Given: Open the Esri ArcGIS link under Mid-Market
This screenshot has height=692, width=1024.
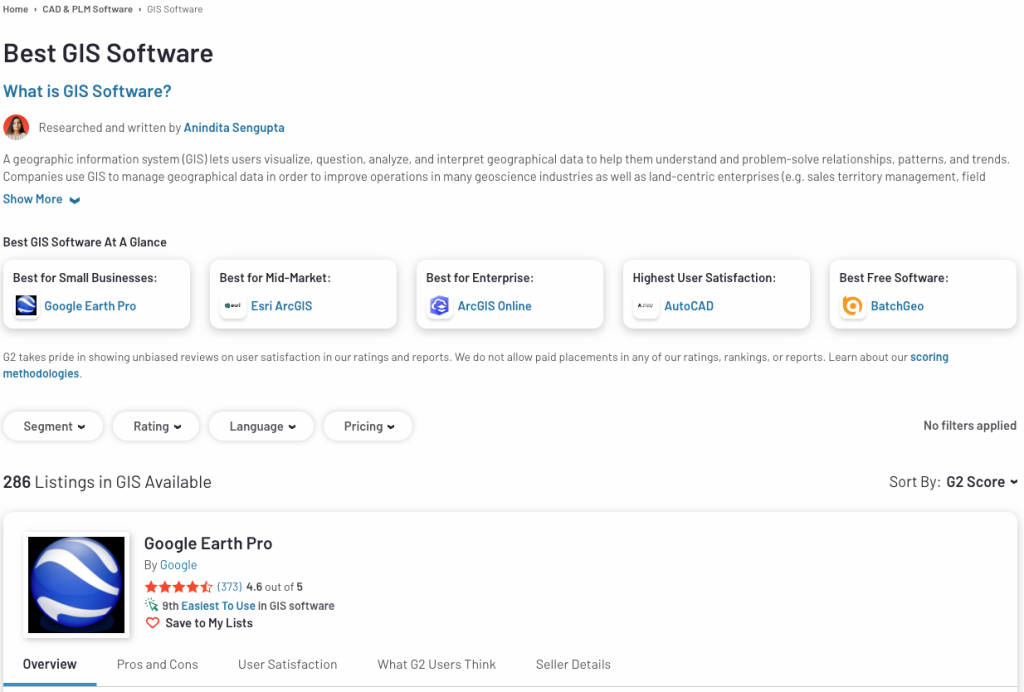Looking at the screenshot, I should point(281,306).
